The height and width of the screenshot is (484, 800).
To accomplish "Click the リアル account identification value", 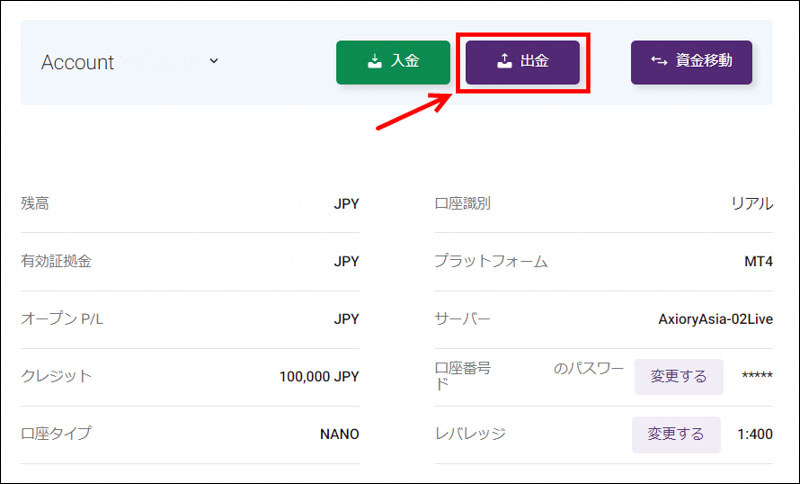I will click(x=751, y=204).
